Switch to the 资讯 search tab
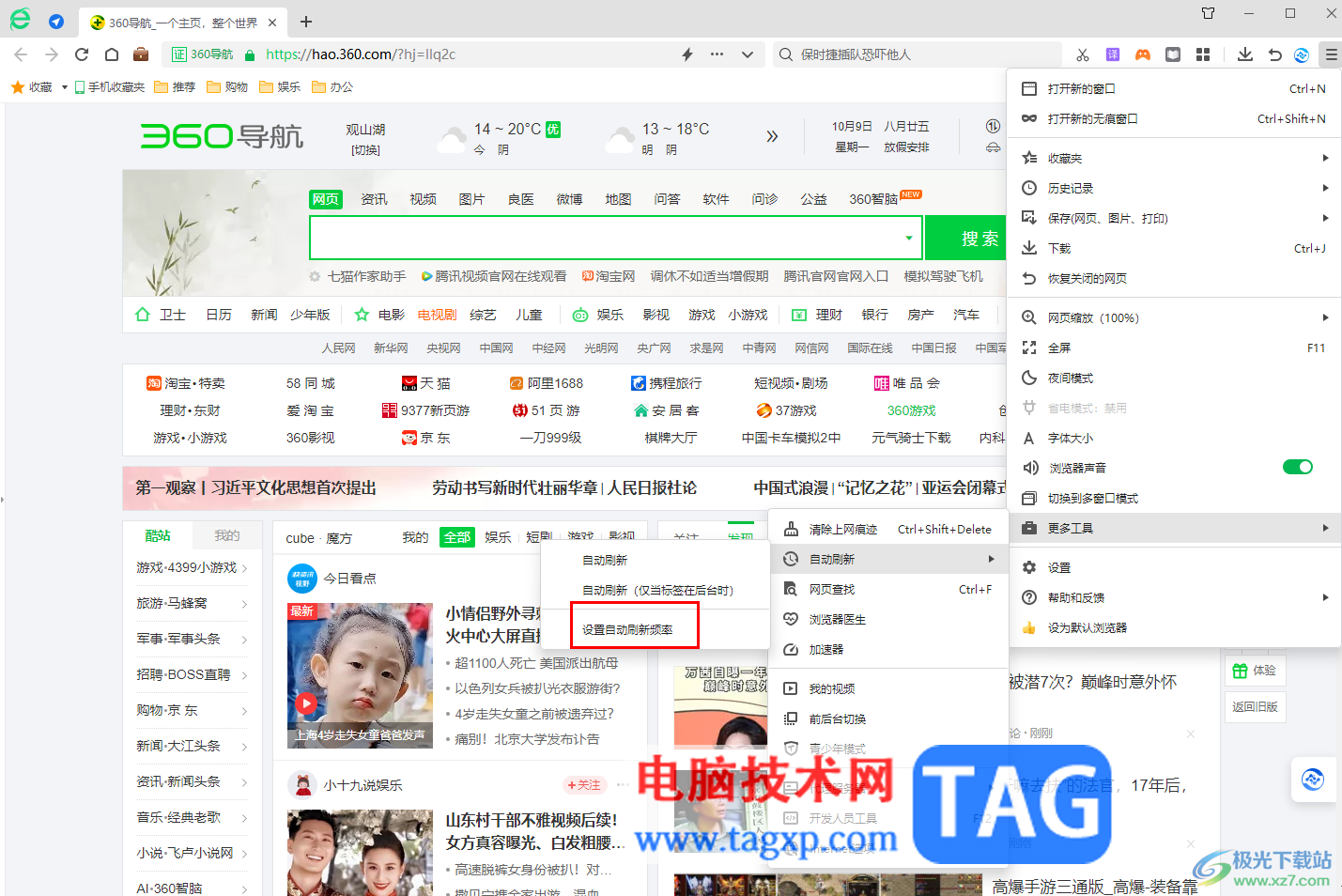 (374, 199)
